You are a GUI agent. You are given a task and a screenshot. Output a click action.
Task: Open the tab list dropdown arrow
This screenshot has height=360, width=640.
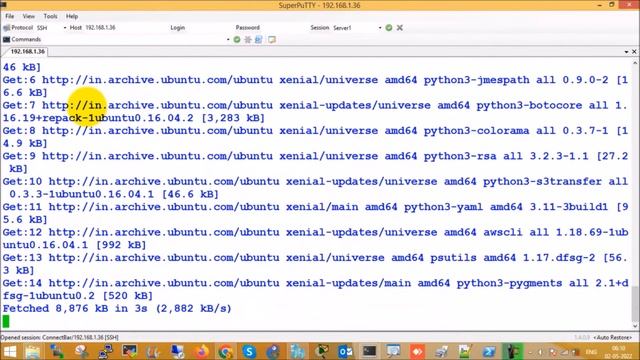[x=626, y=52]
